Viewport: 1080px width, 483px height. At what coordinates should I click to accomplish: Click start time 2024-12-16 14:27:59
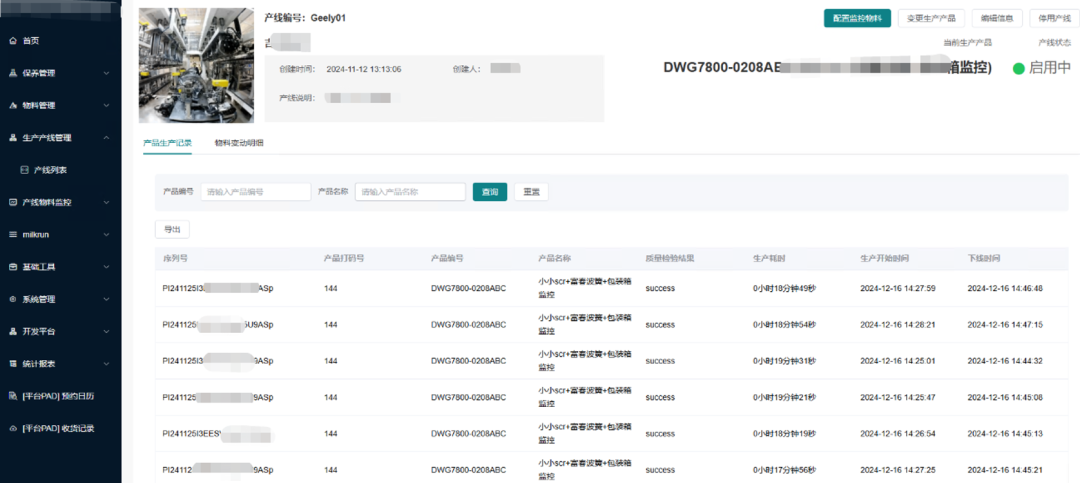click(x=897, y=288)
